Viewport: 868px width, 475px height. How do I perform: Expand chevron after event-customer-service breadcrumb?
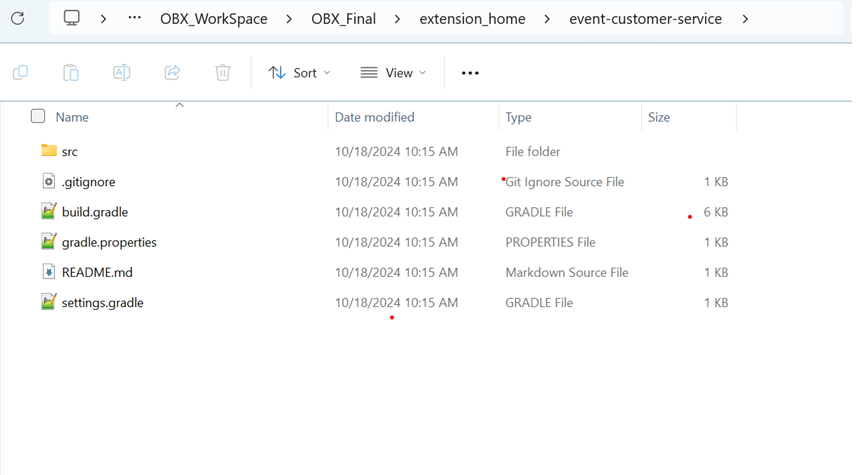(x=745, y=19)
